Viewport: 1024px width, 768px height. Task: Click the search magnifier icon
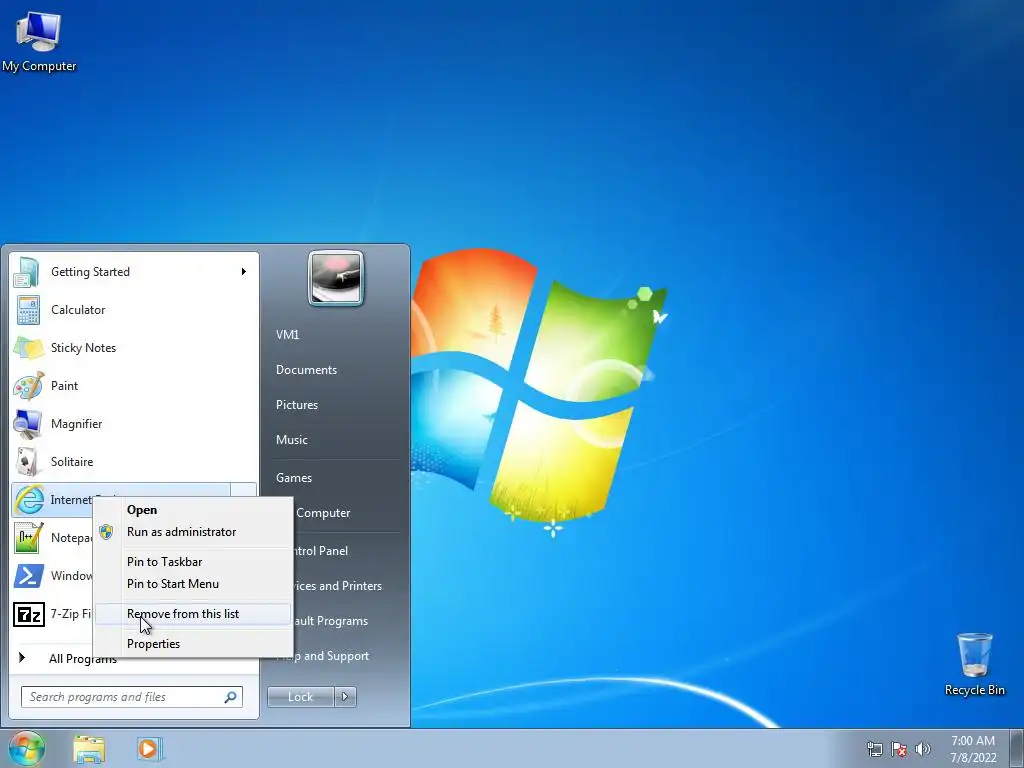tap(231, 697)
